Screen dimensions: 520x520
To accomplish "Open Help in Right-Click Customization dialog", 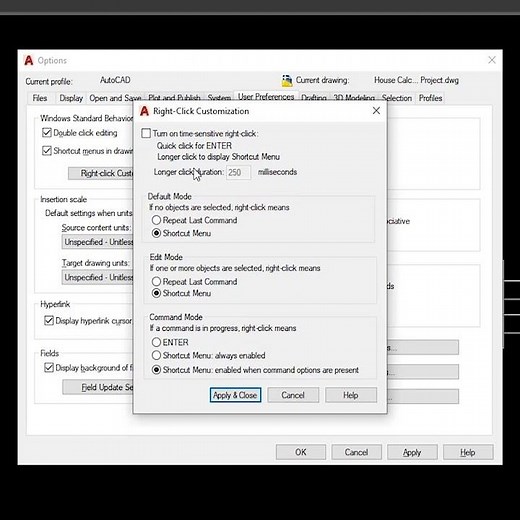I will (351, 395).
